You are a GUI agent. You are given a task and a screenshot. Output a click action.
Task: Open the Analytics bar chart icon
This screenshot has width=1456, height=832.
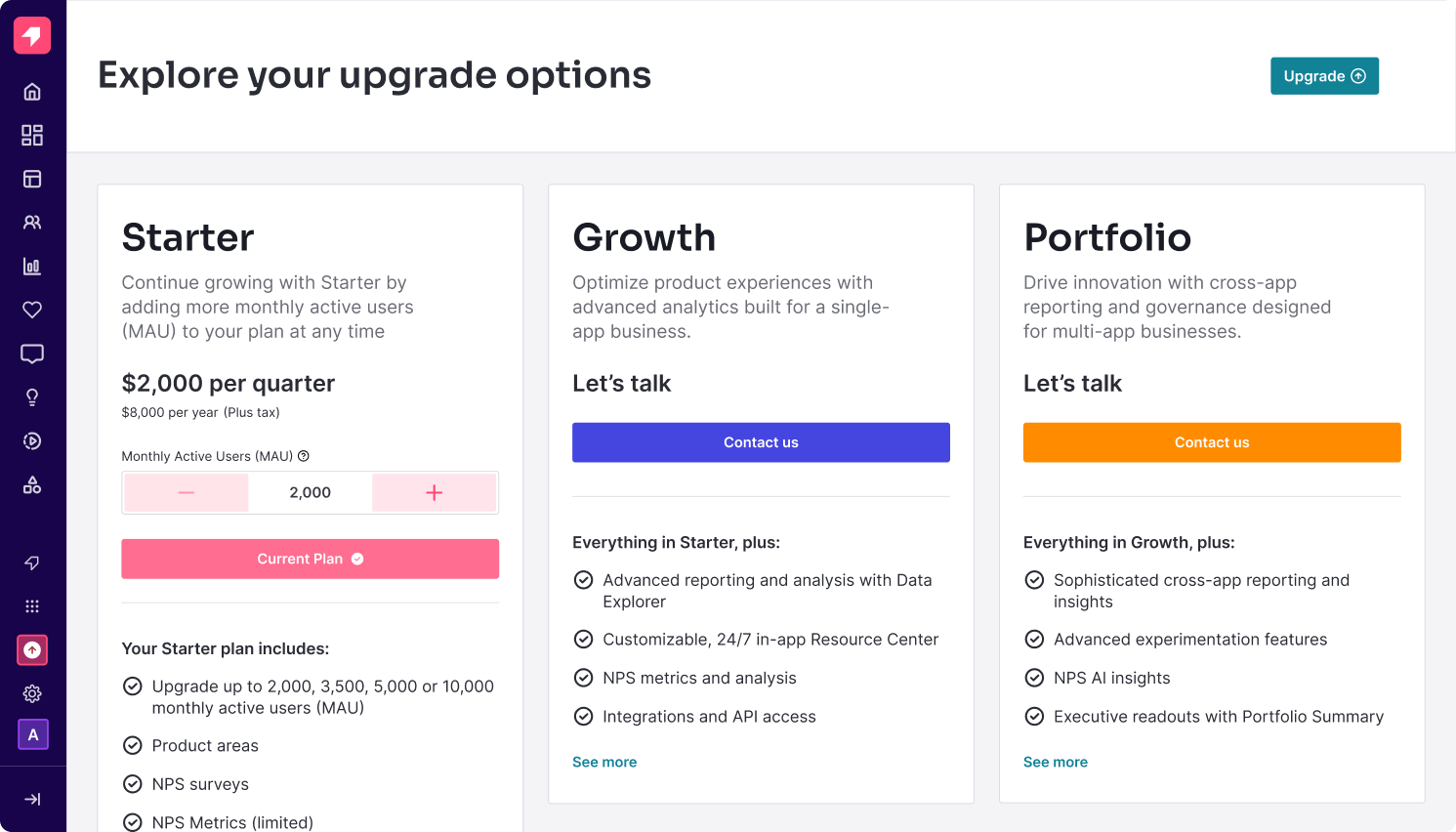[x=32, y=266]
